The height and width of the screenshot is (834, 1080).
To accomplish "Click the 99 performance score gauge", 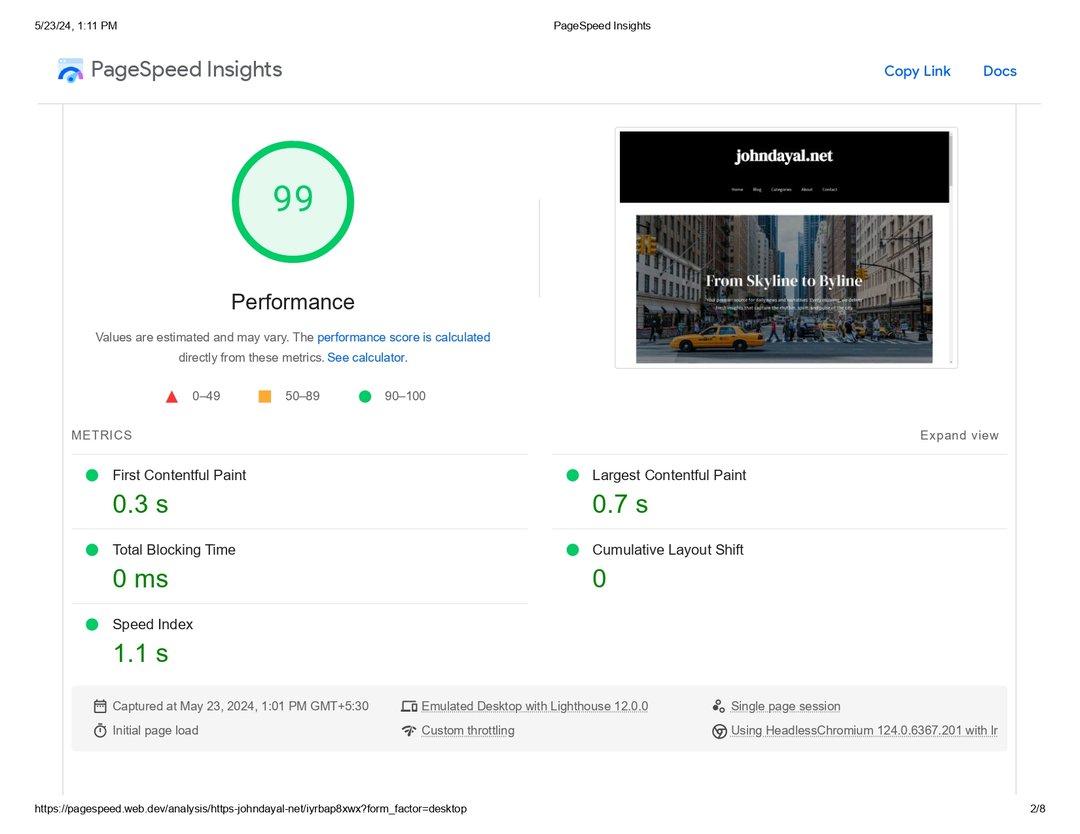I will pyautogui.click(x=293, y=202).
